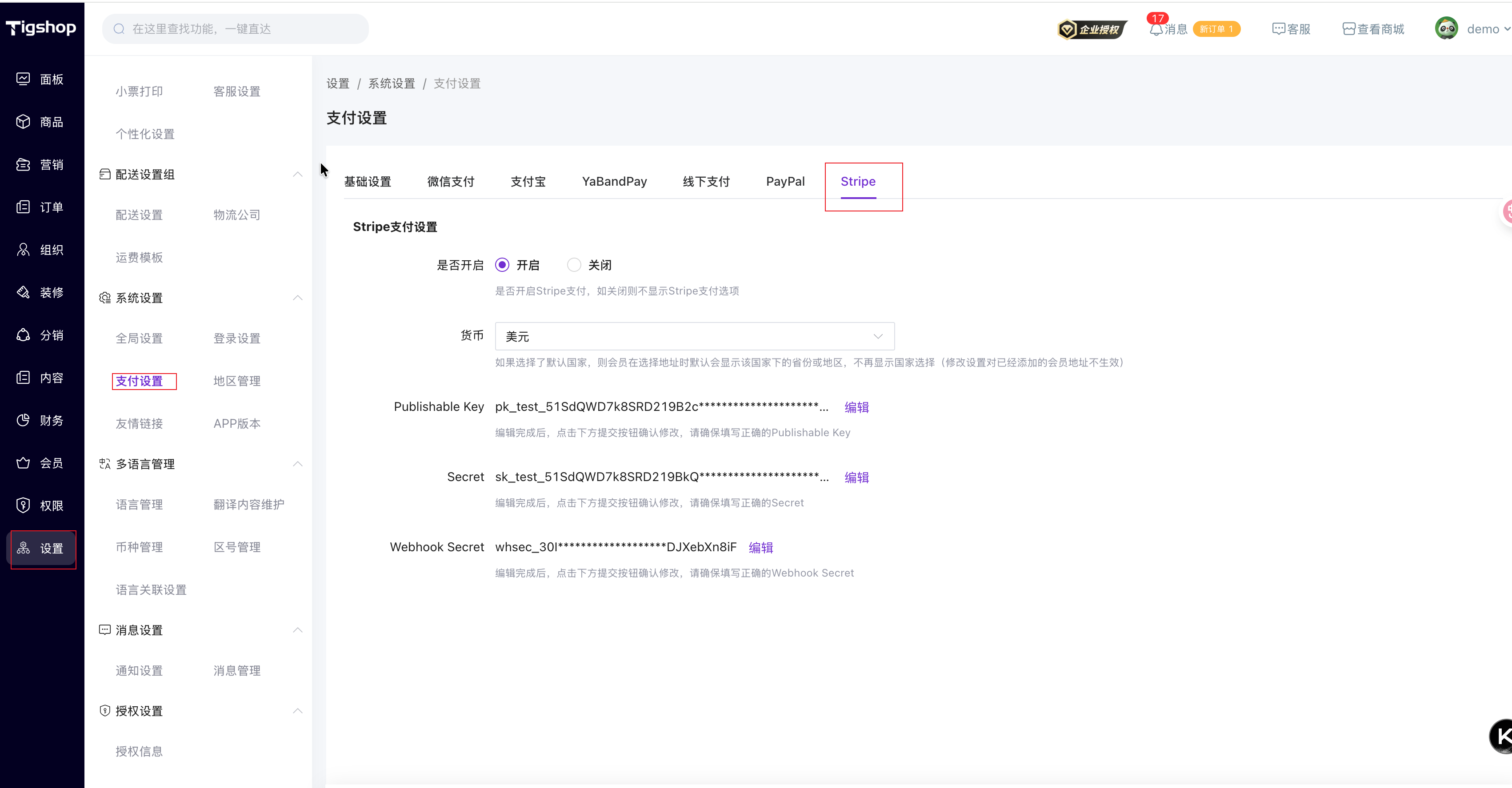Open the 货币 currency dropdown showing 美元
This screenshot has width=1512, height=788.
pyautogui.click(x=694, y=336)
